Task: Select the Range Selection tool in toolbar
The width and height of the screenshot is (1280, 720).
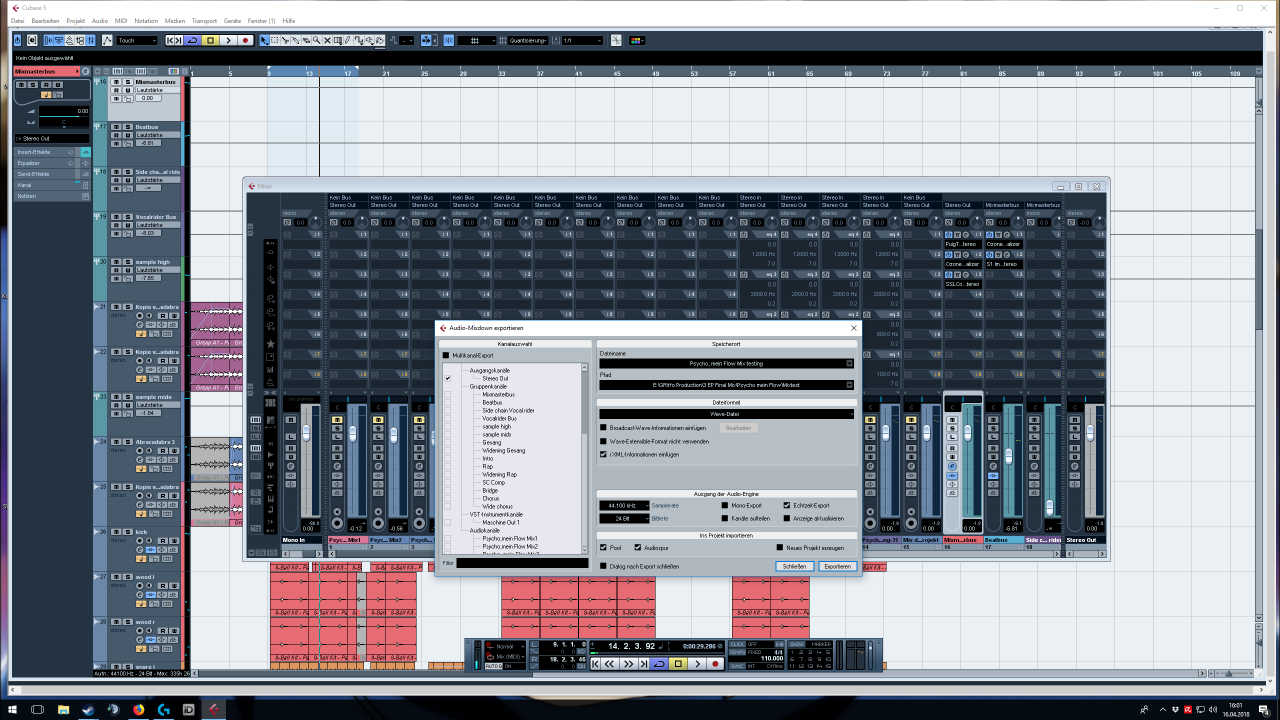Action: (x=275, y=40)
